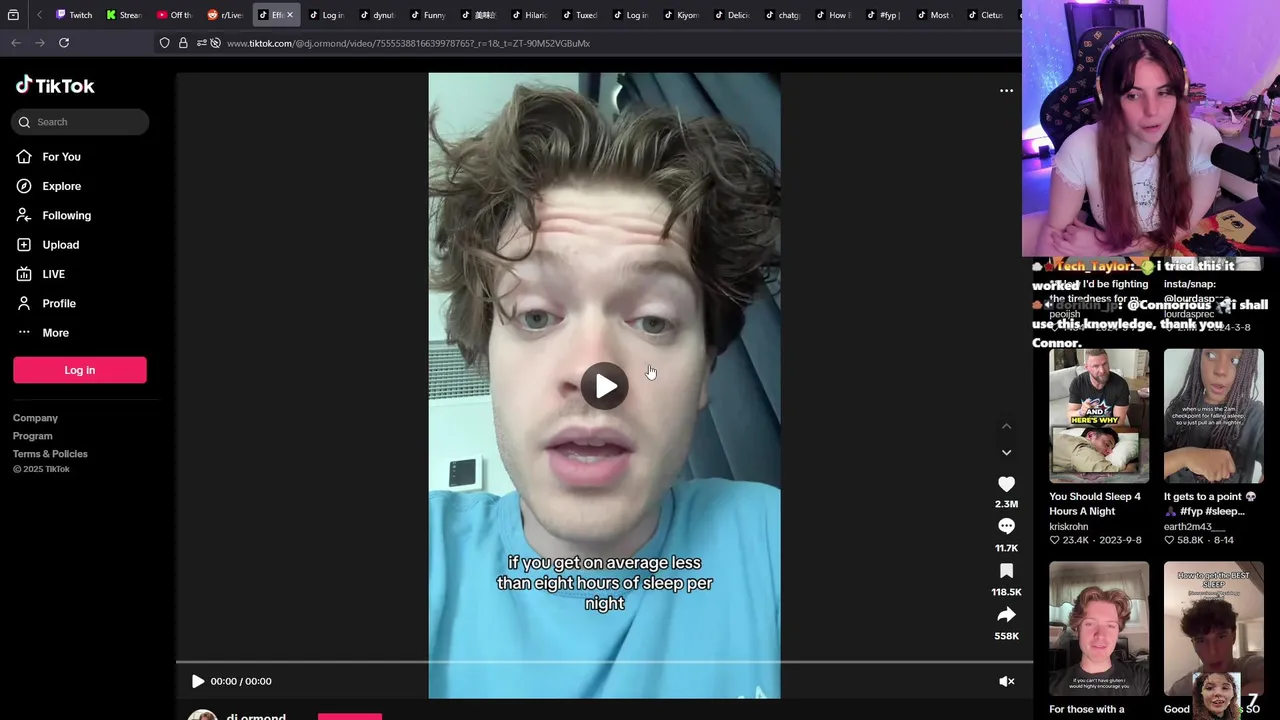Viewport: 1280px width, 720px height.
Task: Open the For You feed
Action: [x=61, y=157]
